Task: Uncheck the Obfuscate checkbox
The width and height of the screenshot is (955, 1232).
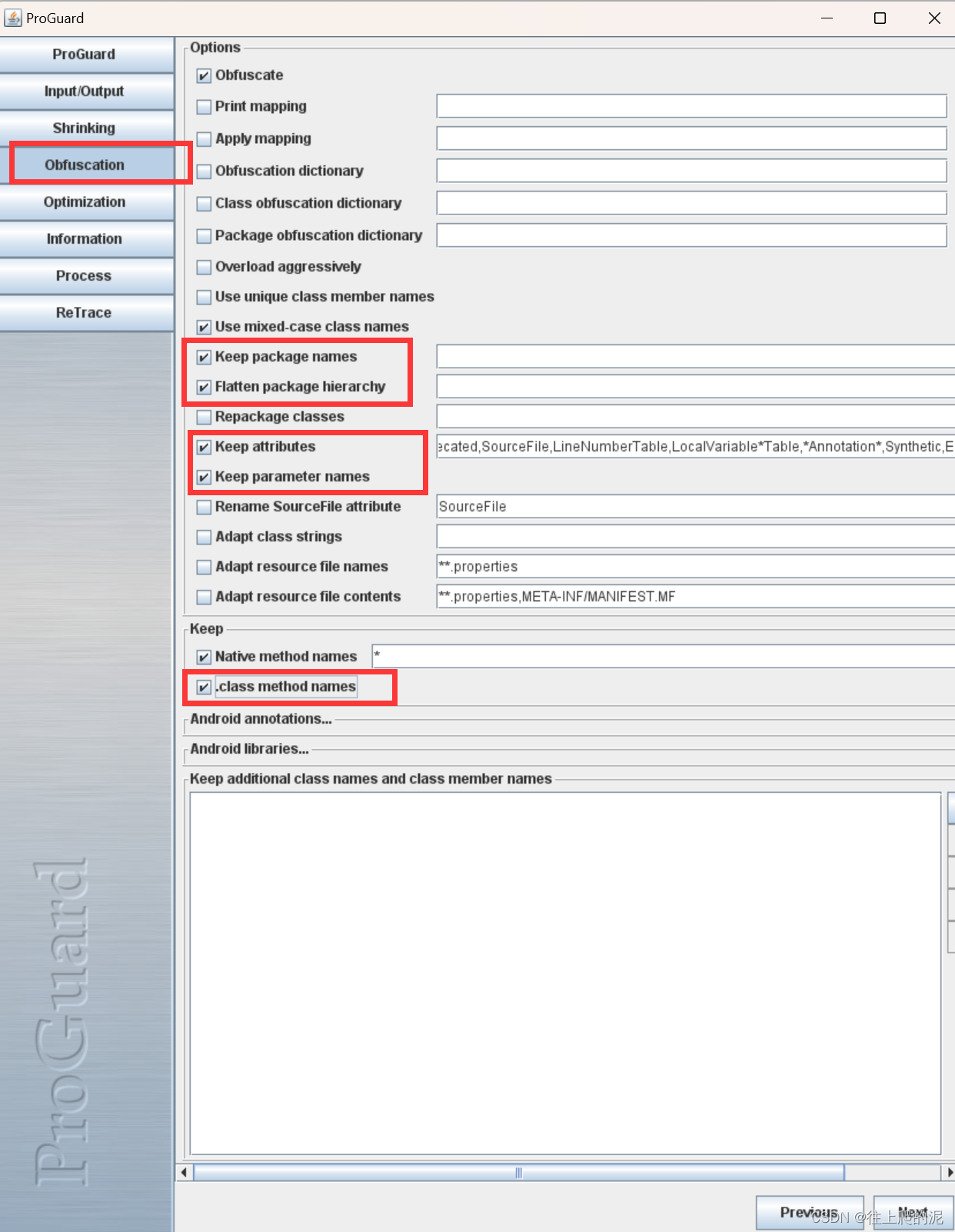Action: click(x=204, y=76)
